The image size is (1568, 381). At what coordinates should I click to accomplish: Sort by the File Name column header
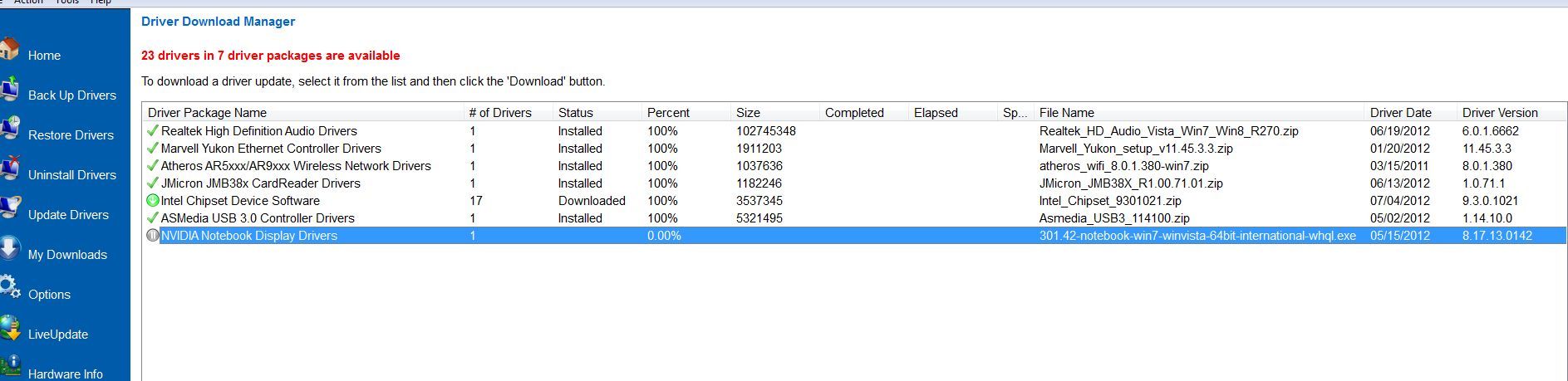click(x=1199, y=113)
